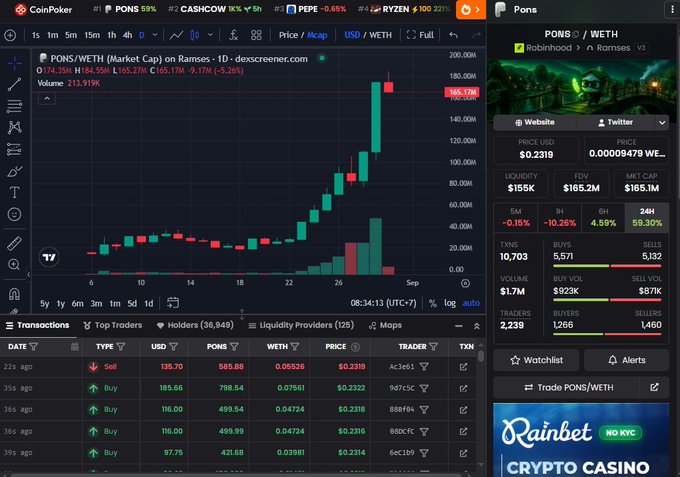Toggle auto scale on chart

(471, 303)
